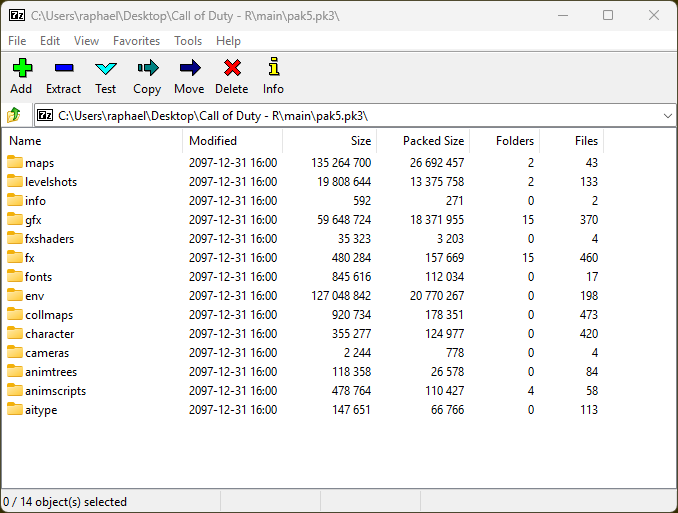The width and height of the screenshot is (678, 513).
Task: Open the Help menu
Action: (x=228, y=41)
